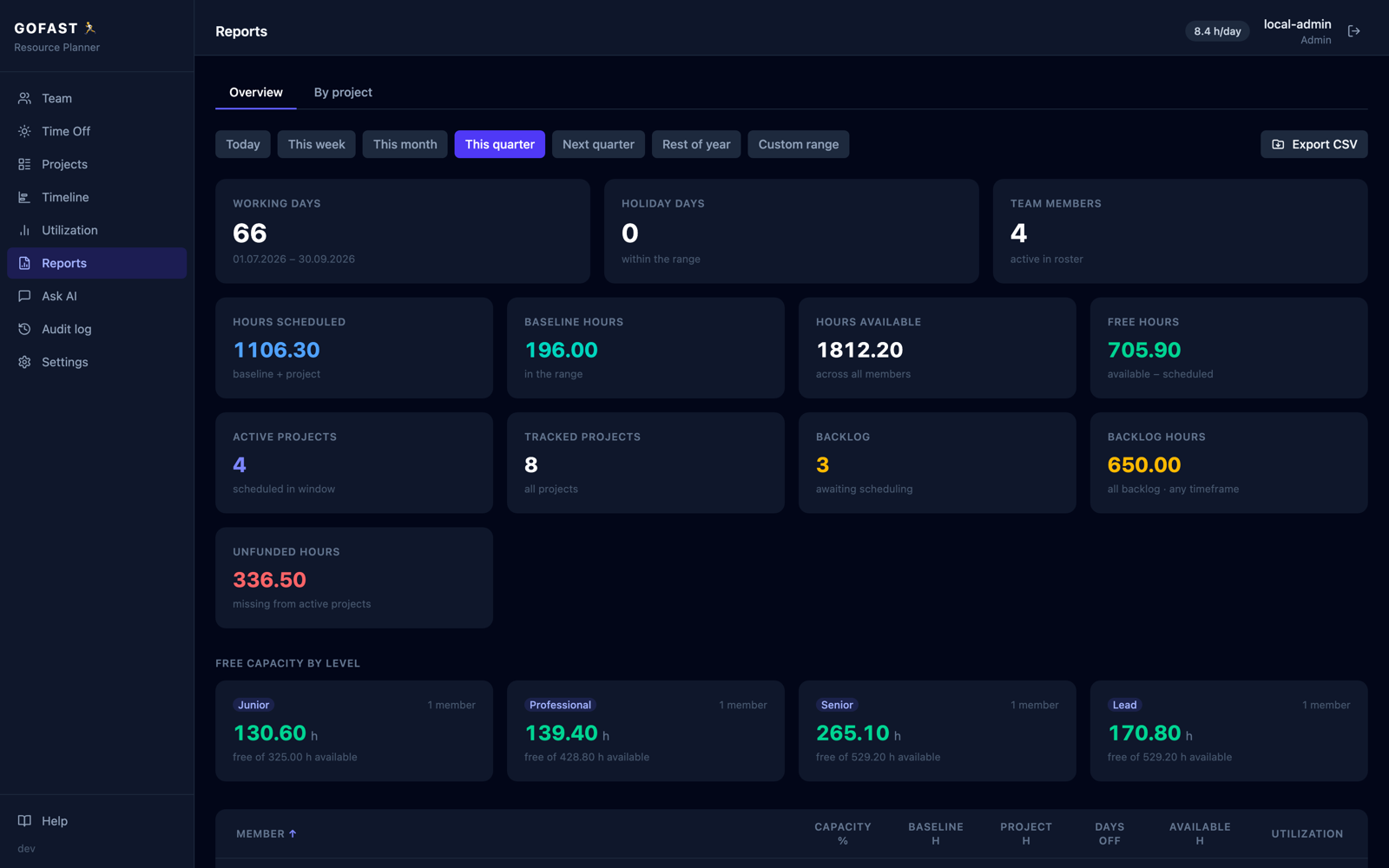
Task: Sort by the Days Off column header
Action: click(x=1109, y=833)
